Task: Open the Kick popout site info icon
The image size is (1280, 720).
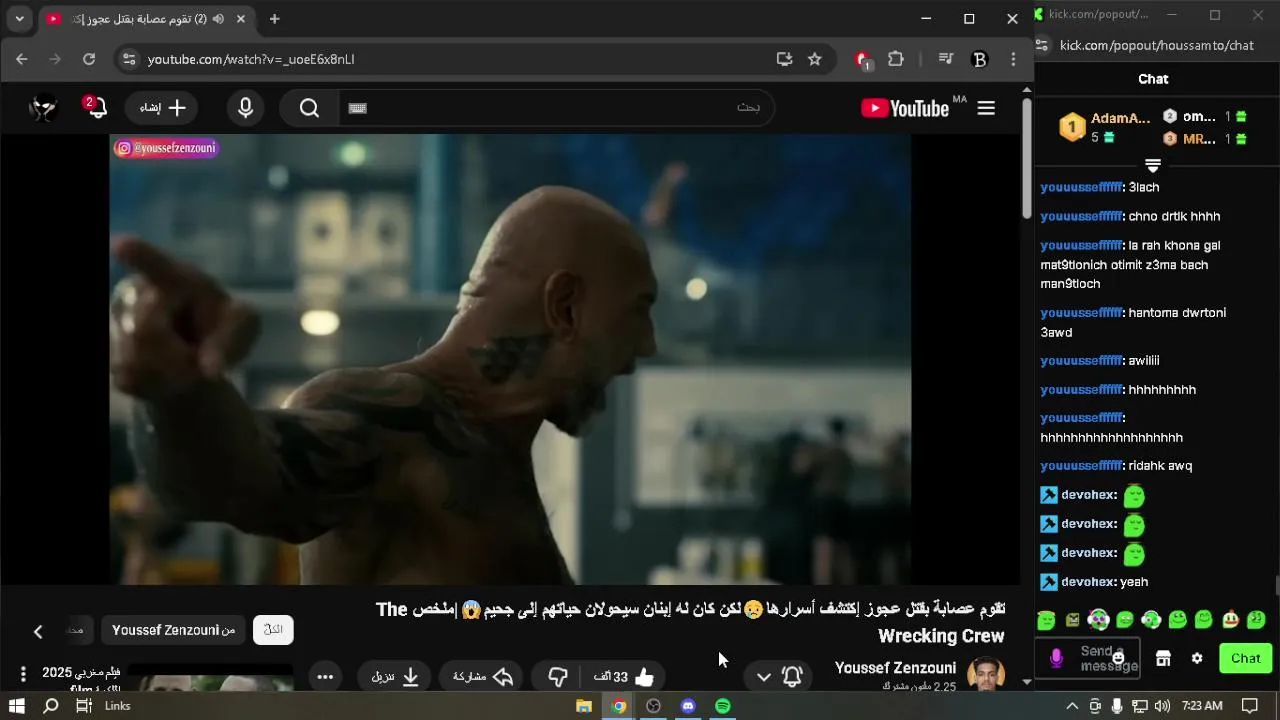Action: (x=1042, y=45)
